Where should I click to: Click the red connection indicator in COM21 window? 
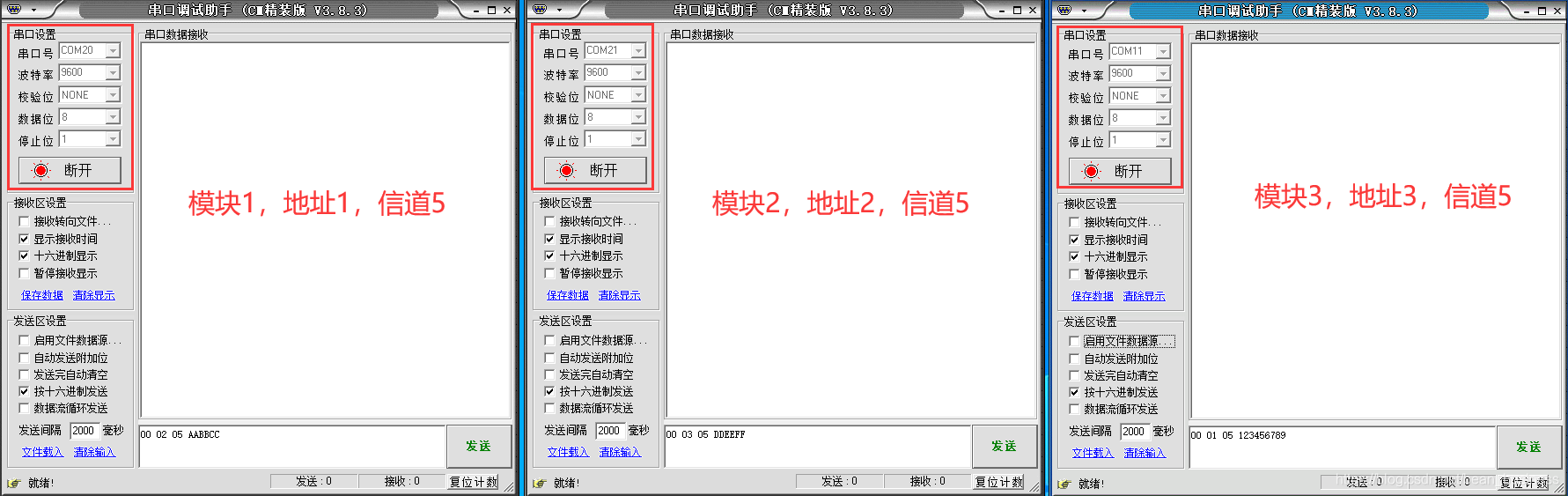point(566,170)
